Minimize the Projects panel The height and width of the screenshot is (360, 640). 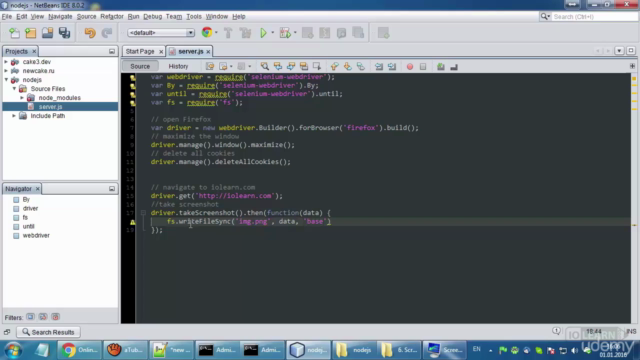click(x=112, y=51)
